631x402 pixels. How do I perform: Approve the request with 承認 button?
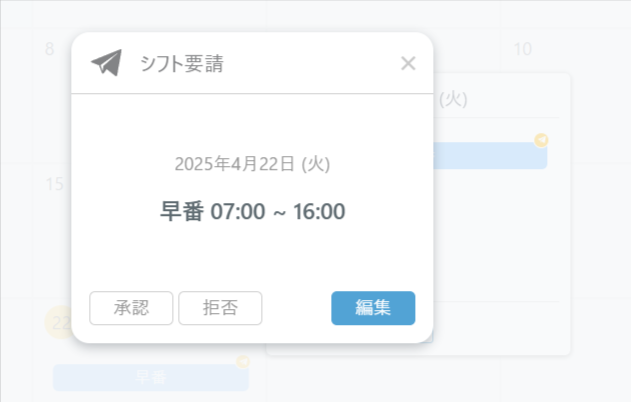pyautogui.click(x=131, y=308)
